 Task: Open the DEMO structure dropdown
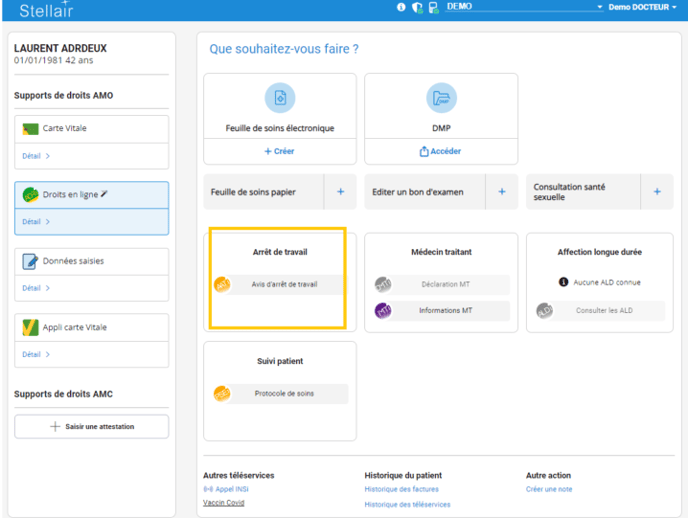pyautogui.click(x=524, y=7)
